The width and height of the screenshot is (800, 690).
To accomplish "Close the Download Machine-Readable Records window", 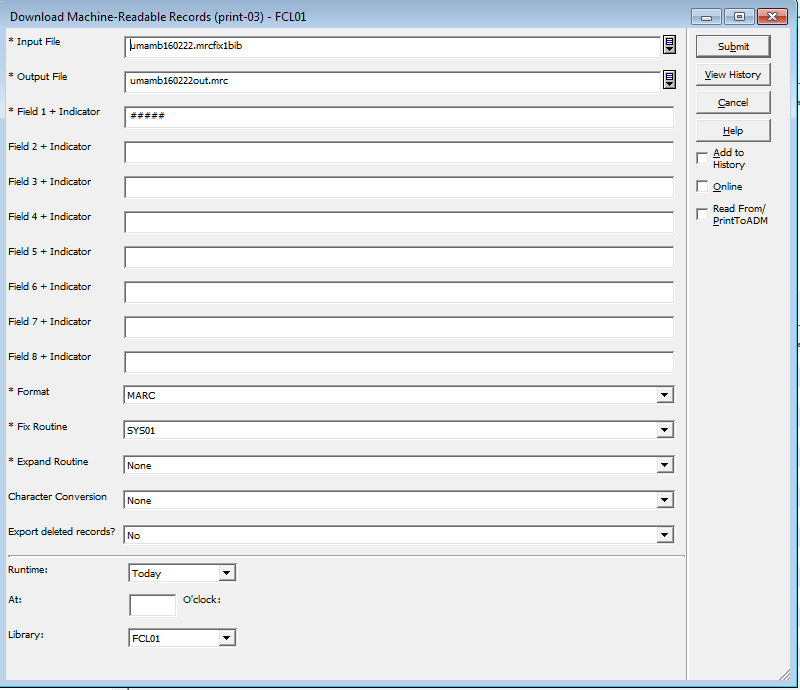I will [x=771, y=17].
